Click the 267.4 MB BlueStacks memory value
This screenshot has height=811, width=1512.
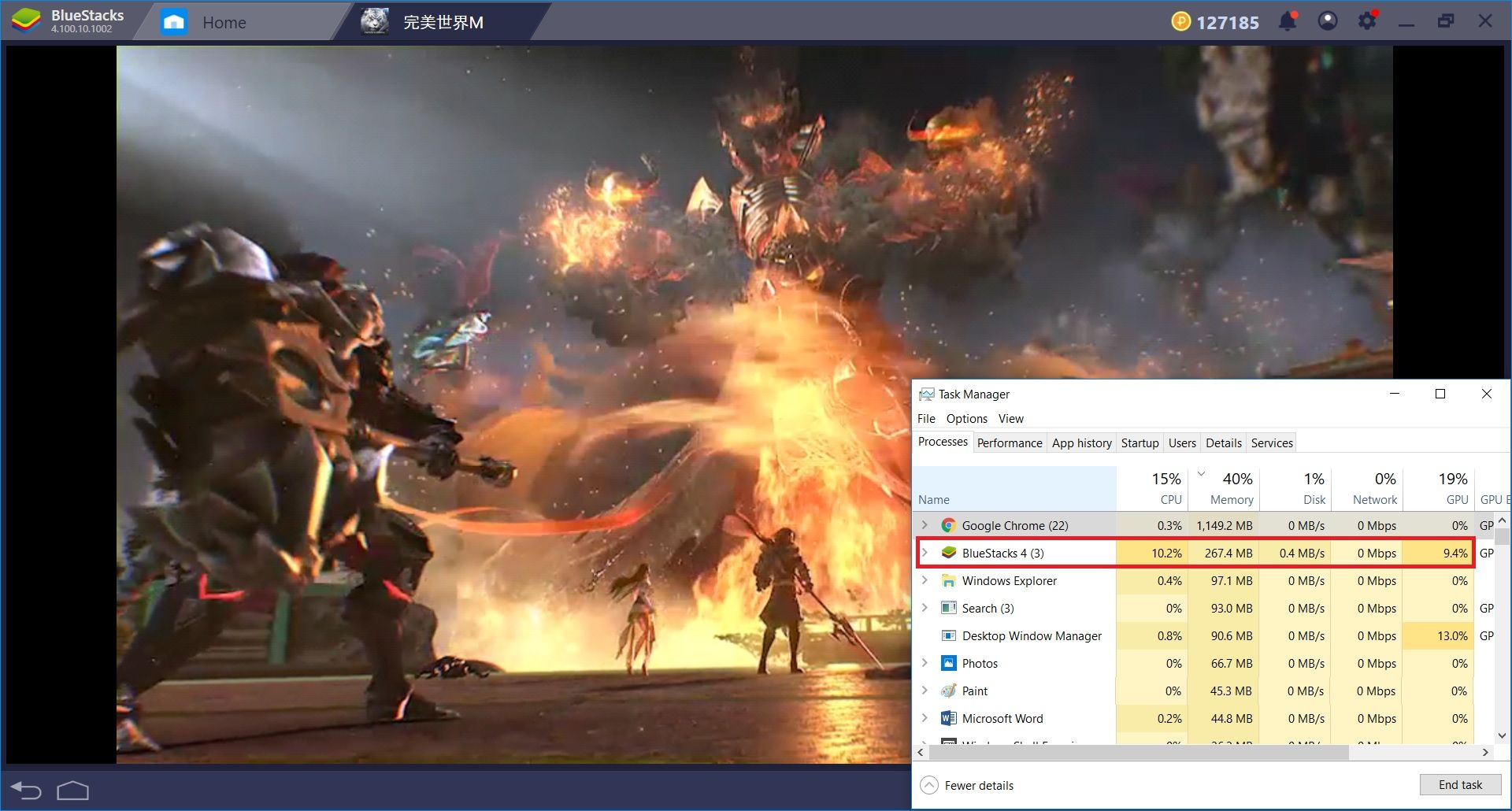[x=1228, y=553]
